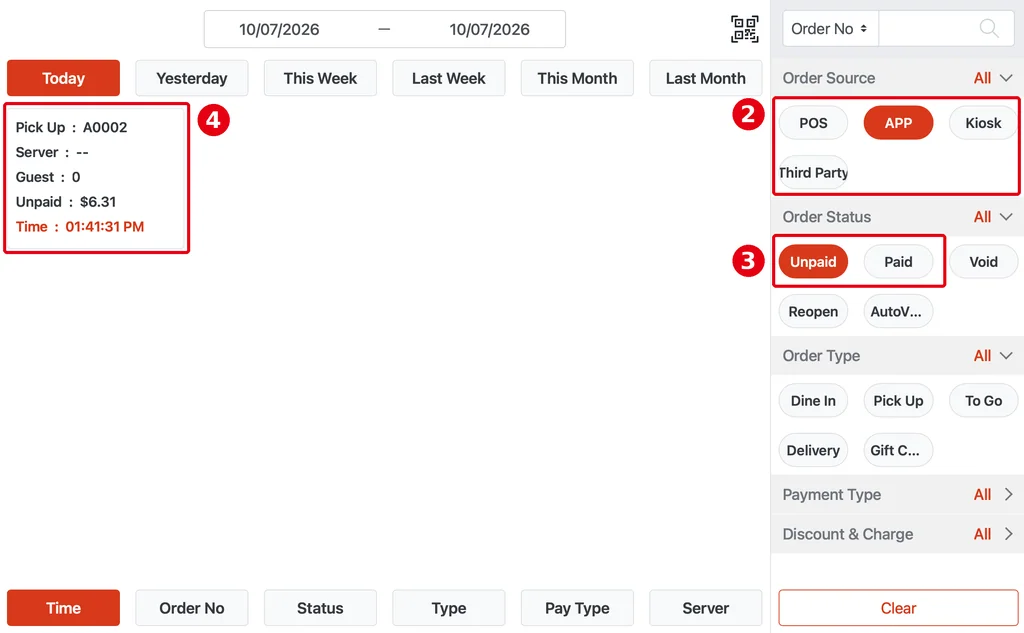
Task: Filter by To Go order type
Action: point(983,400)
